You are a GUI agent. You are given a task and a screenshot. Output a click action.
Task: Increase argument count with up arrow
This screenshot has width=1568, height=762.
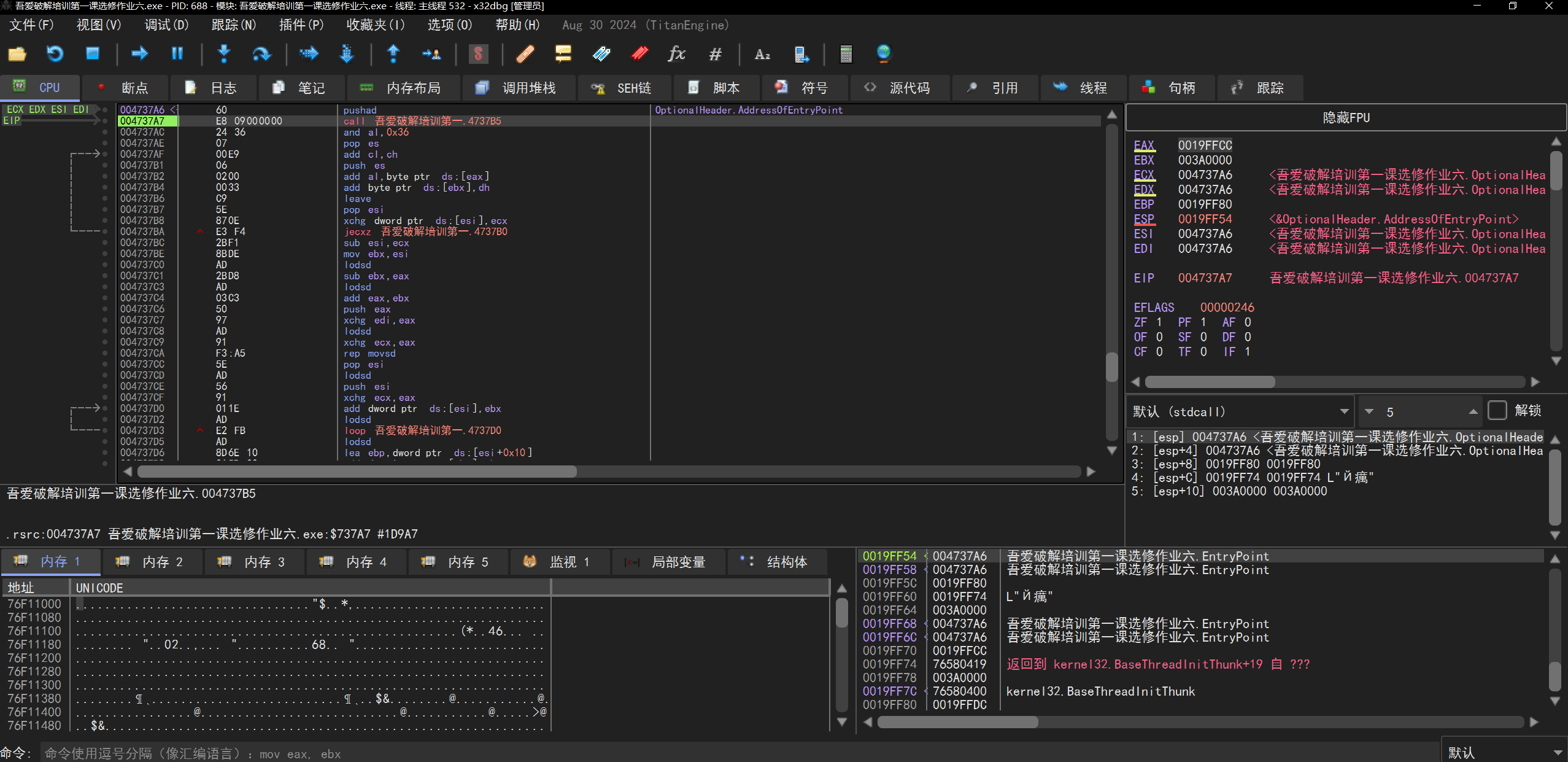(1473, 411)
